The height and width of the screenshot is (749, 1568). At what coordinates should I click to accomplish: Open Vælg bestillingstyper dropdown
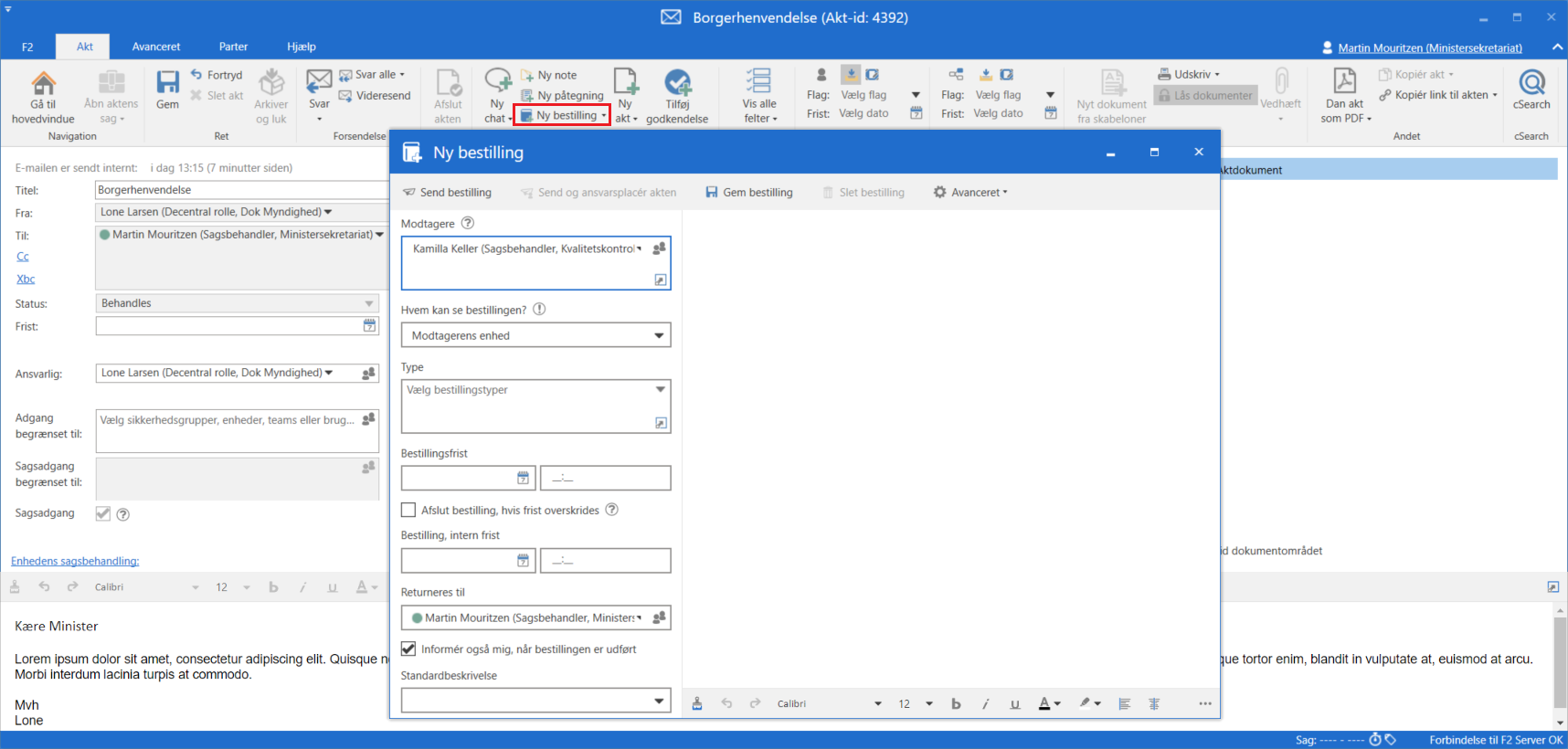coord(660,390)
